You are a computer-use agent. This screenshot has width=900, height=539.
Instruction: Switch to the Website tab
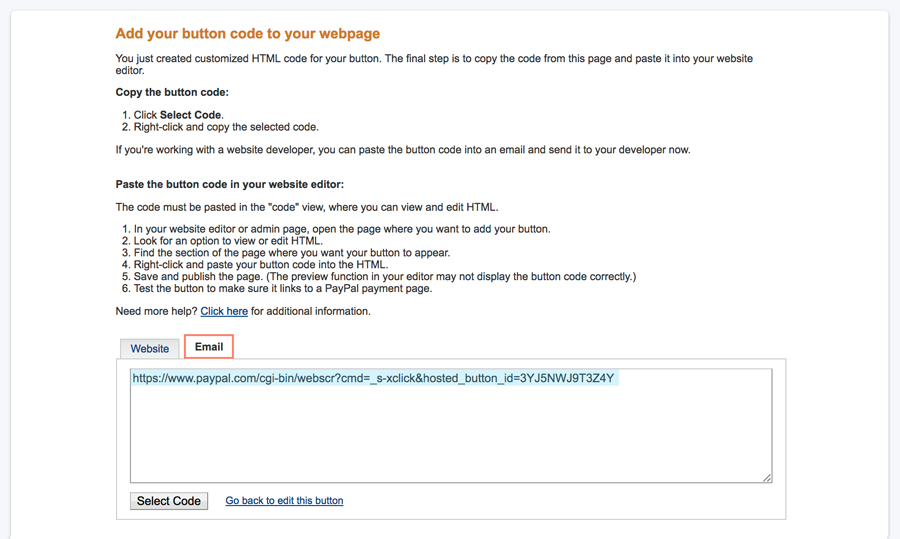[x=149, y=348]
